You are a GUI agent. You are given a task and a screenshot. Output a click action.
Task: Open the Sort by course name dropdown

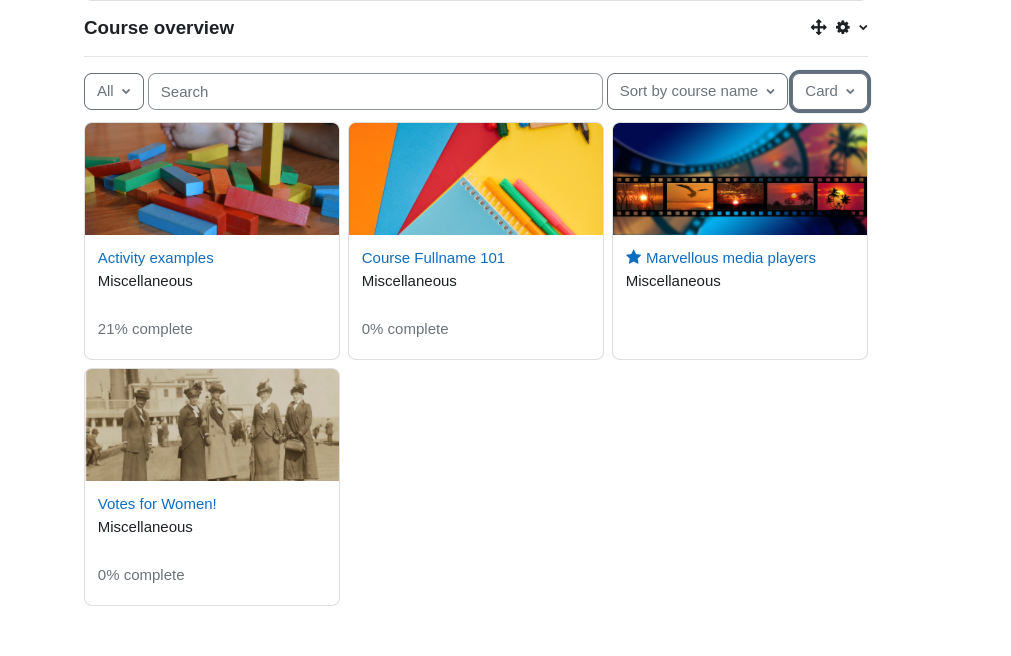pyautogui.click(x=697, y=92)
